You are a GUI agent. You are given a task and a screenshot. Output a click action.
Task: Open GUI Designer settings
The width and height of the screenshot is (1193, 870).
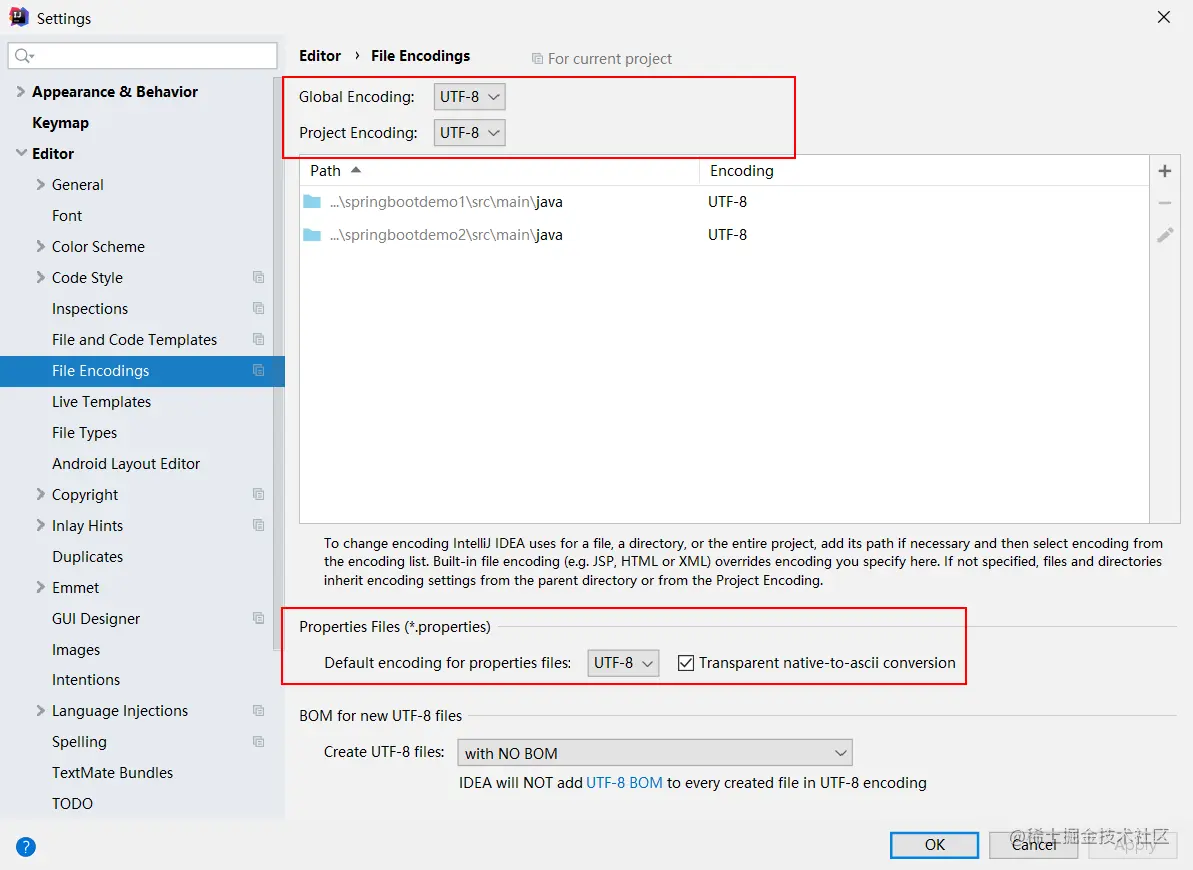coord(96,618)
